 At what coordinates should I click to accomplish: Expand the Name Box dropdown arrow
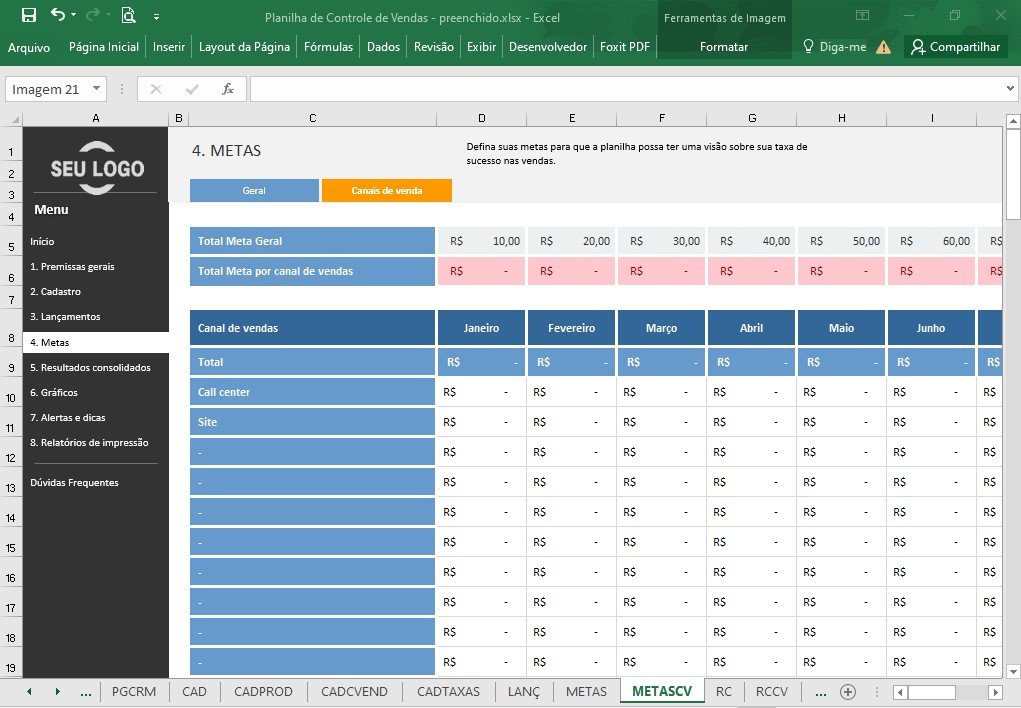[96, 89]
